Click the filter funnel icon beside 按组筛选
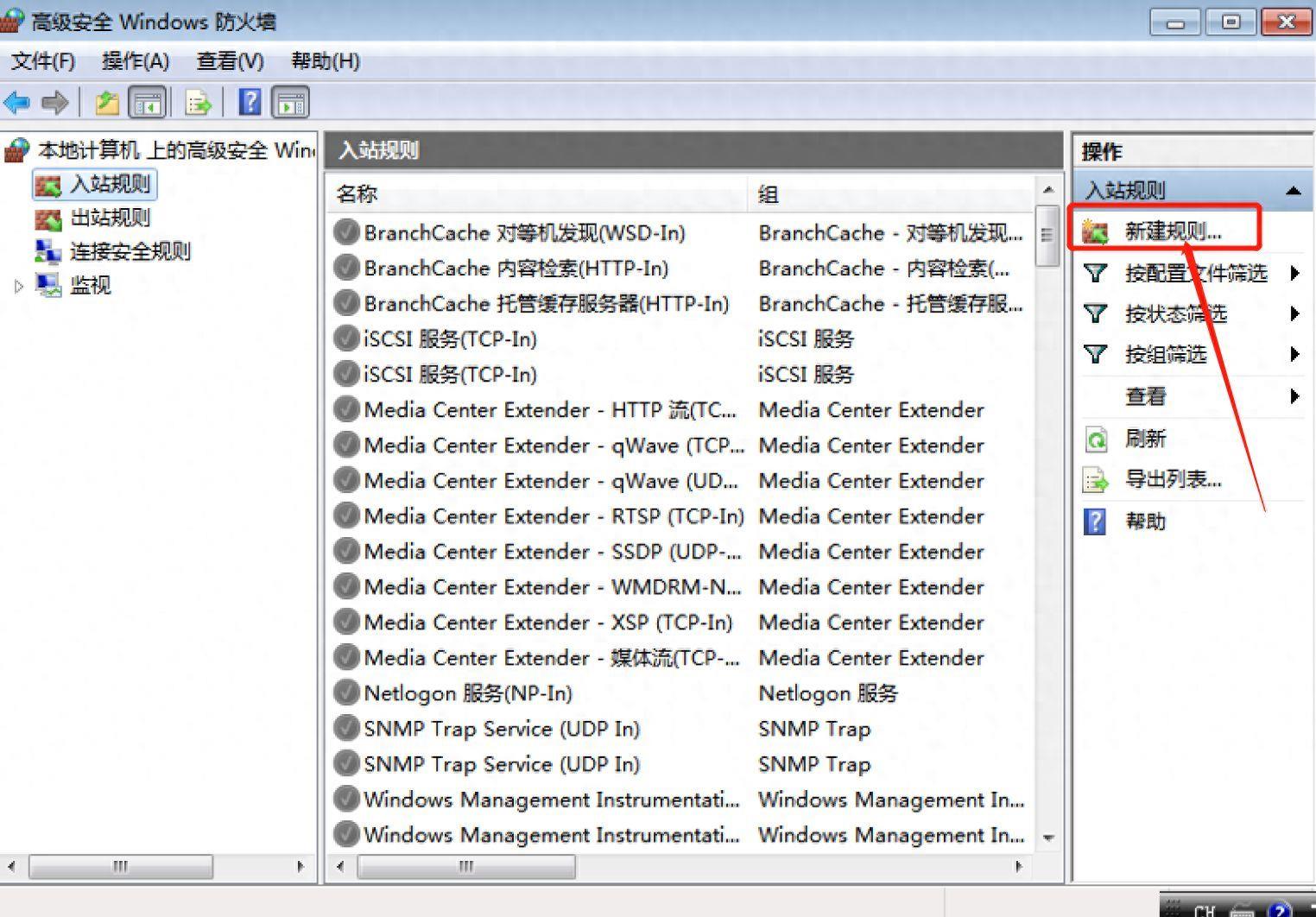 [1095, 354]
